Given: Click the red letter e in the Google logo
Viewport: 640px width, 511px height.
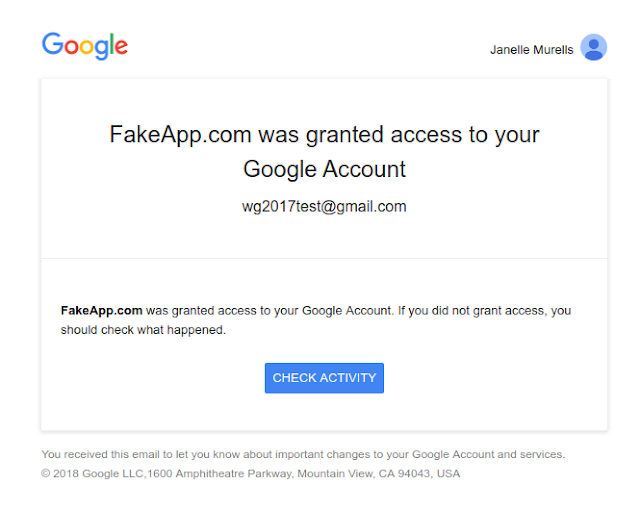Looking at the screenshot, I should pos(120,47).
